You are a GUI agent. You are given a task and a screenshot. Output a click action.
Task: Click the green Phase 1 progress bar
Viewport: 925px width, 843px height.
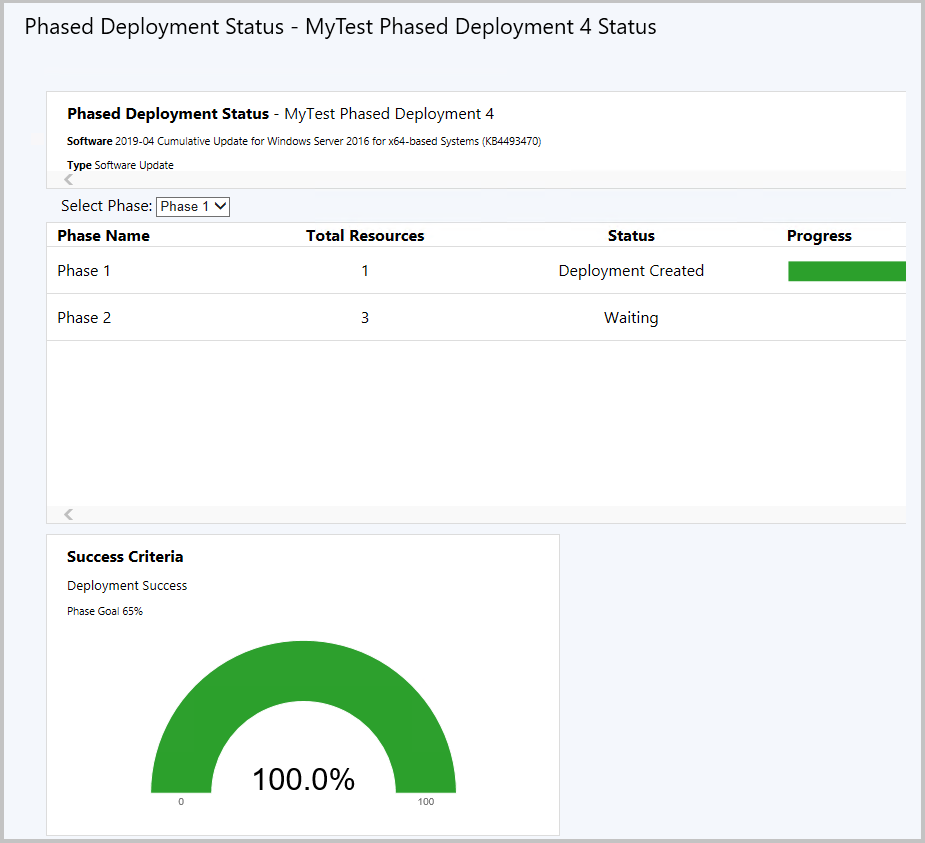tap(846, 271)
